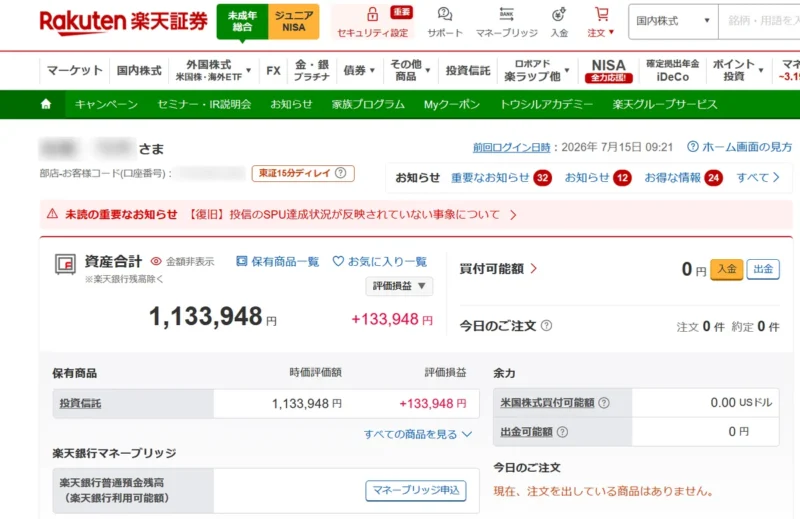This screenshot has height=519, width=800.
Task: Click マネーブリッジ申込 button
Action: pyautogui.click(x=416, y=490)
